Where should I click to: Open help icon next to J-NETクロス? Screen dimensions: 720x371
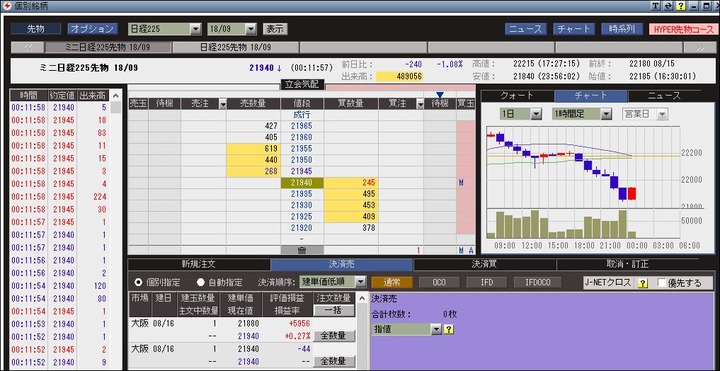tap(642, 283)
